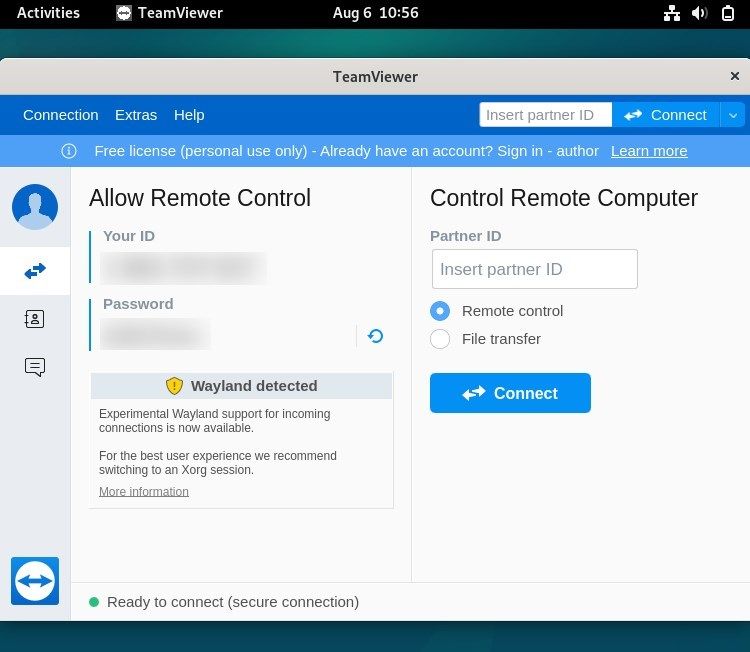Click the Partner ID field under Control Remote Computer
Viewport: 750px width, 652px height.
click(535, 269)
